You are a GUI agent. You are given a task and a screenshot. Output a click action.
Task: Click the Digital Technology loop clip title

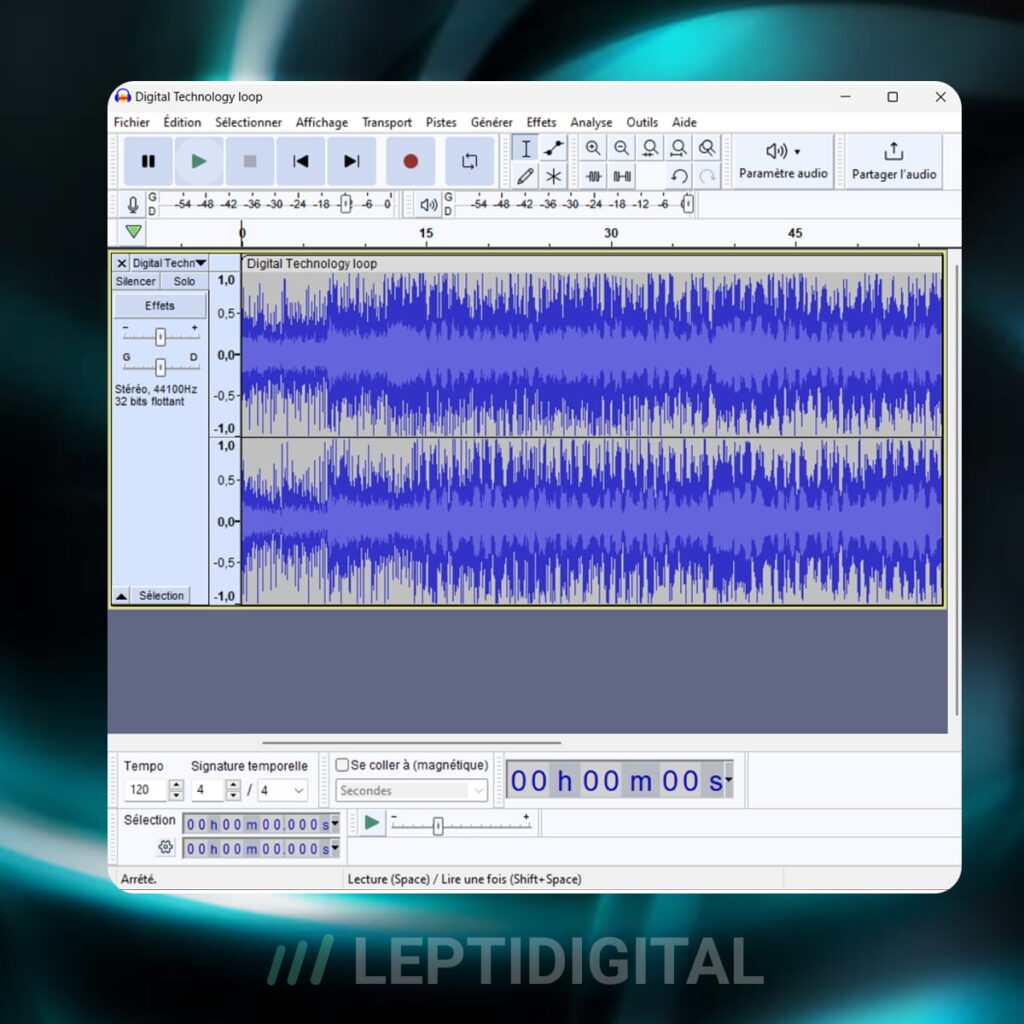click(x=312, y=264)
